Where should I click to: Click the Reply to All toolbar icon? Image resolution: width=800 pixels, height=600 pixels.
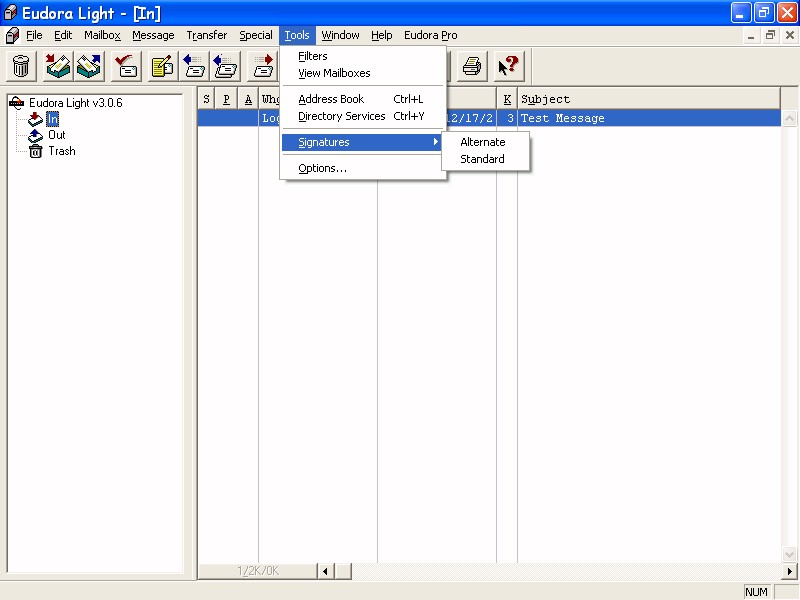(225, 66)
